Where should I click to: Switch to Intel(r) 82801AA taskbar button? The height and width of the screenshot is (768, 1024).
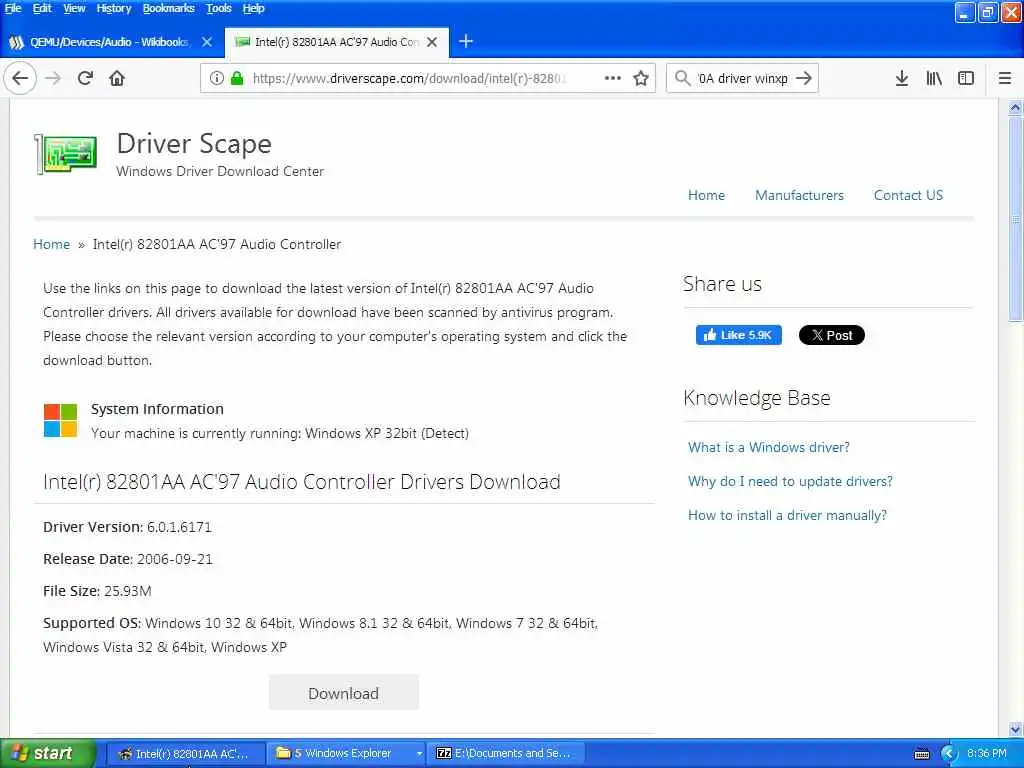(x=185, y=754)
